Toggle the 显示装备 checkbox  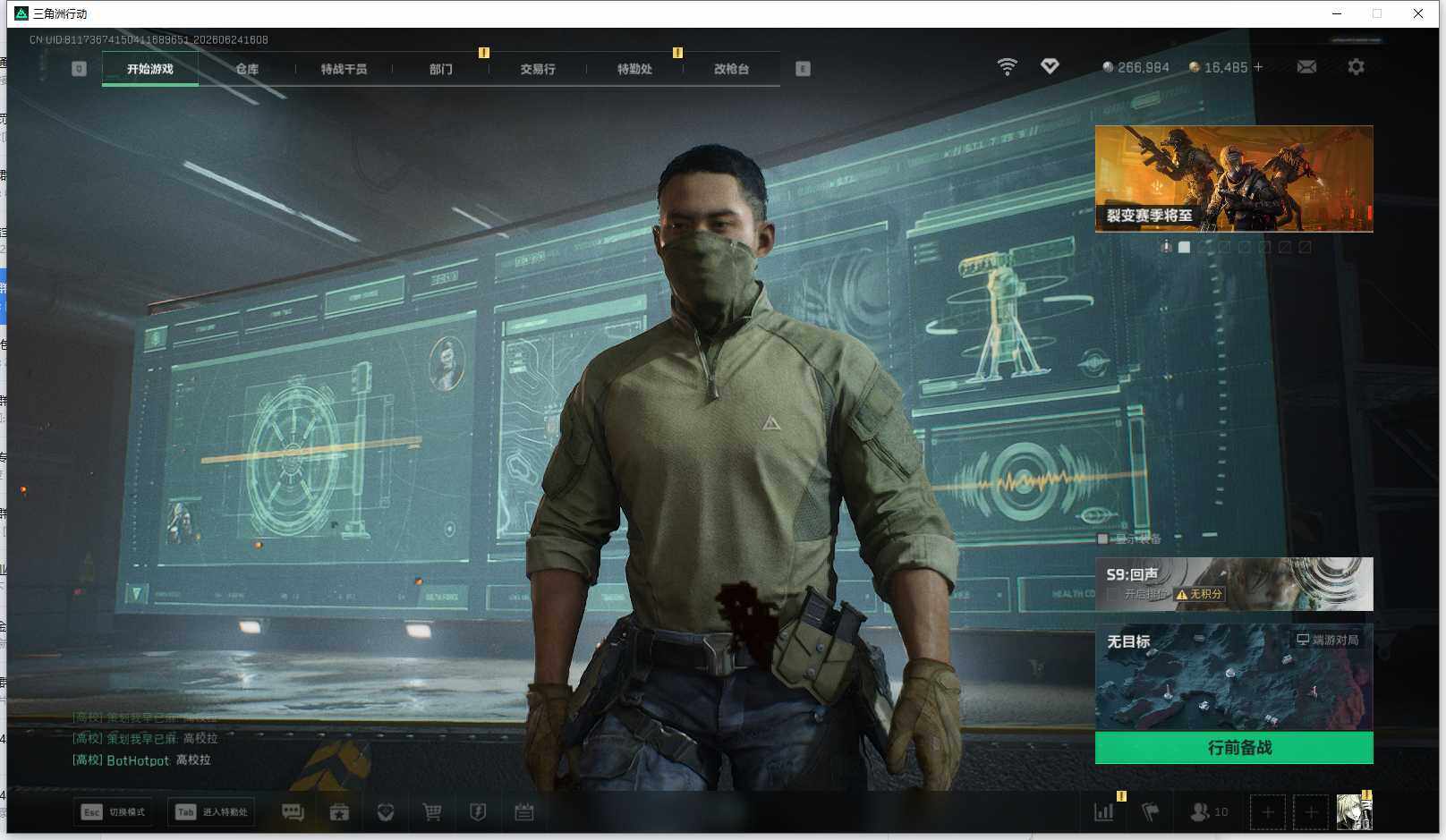(x=1102, y=539)
